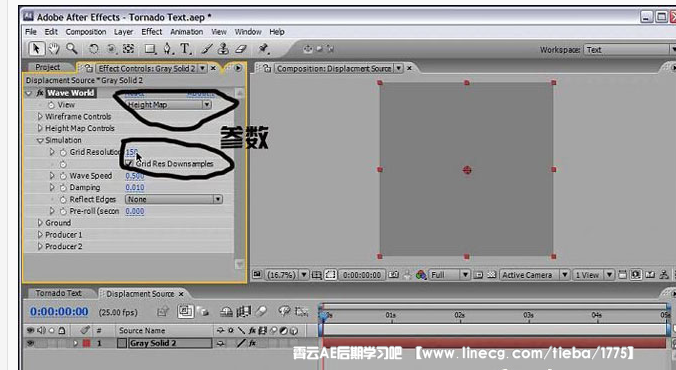676x370 pixels.
Task: Select the Zoom magnifier tool
Action: 72,49
